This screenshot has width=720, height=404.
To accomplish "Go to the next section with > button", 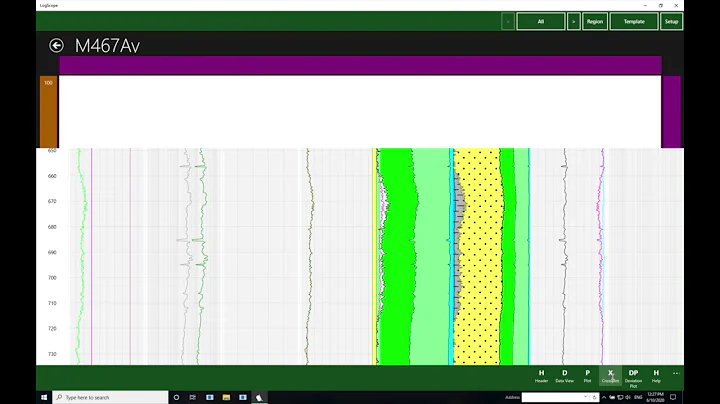I will click(574, 22).
